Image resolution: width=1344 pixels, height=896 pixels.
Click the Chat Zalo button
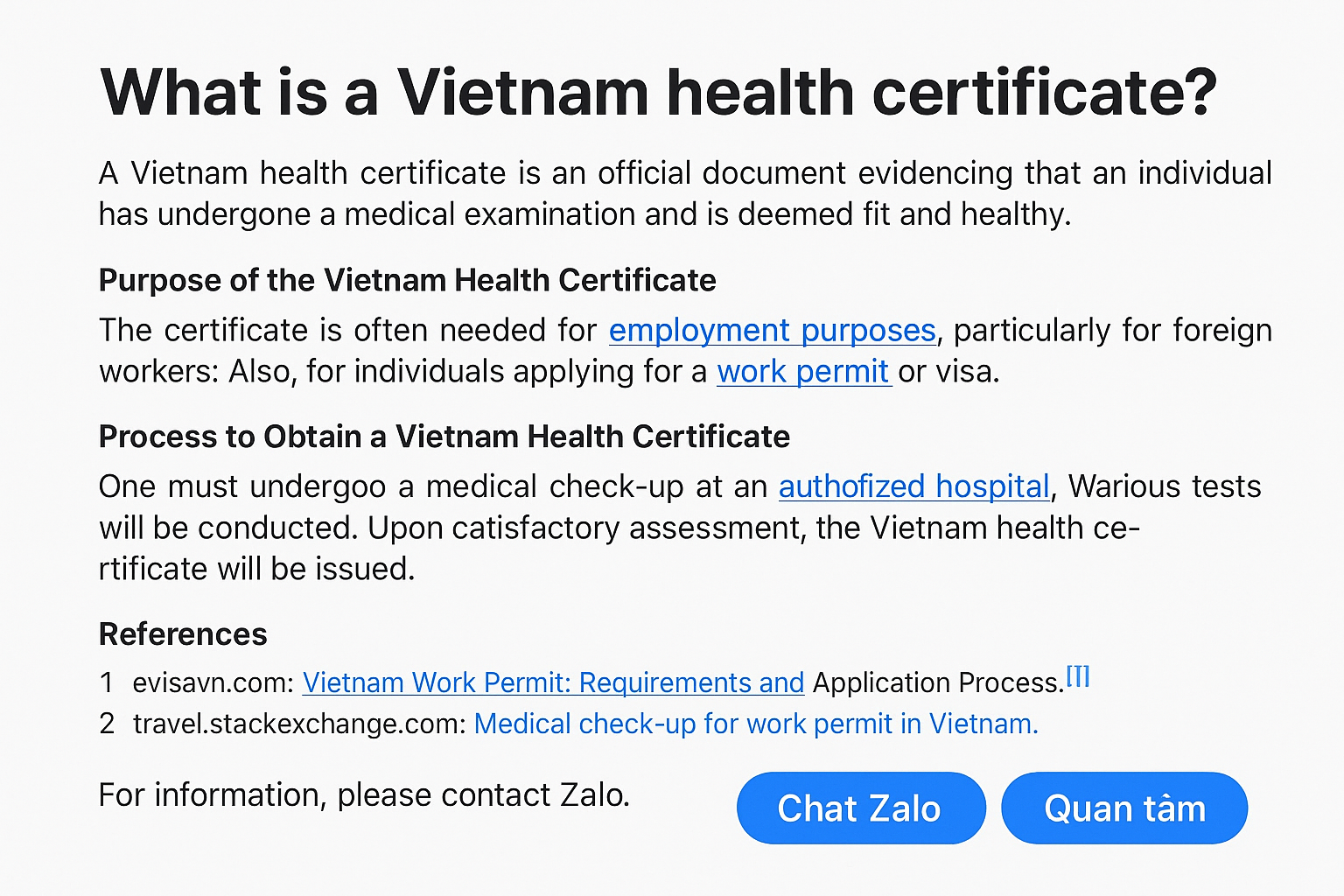(x=860, y=808)
